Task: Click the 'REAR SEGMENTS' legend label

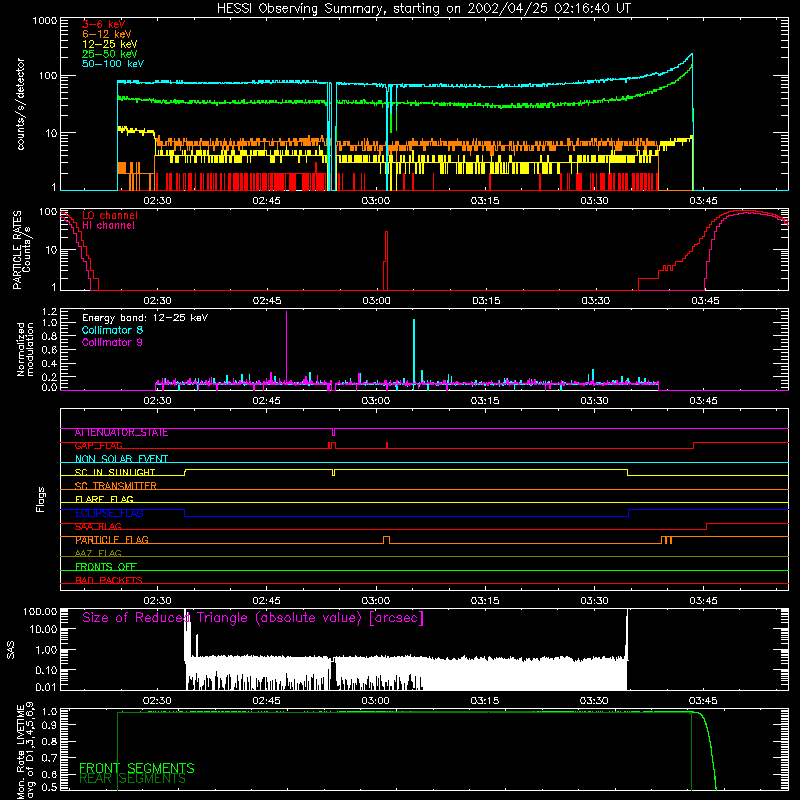Action: 133,779
